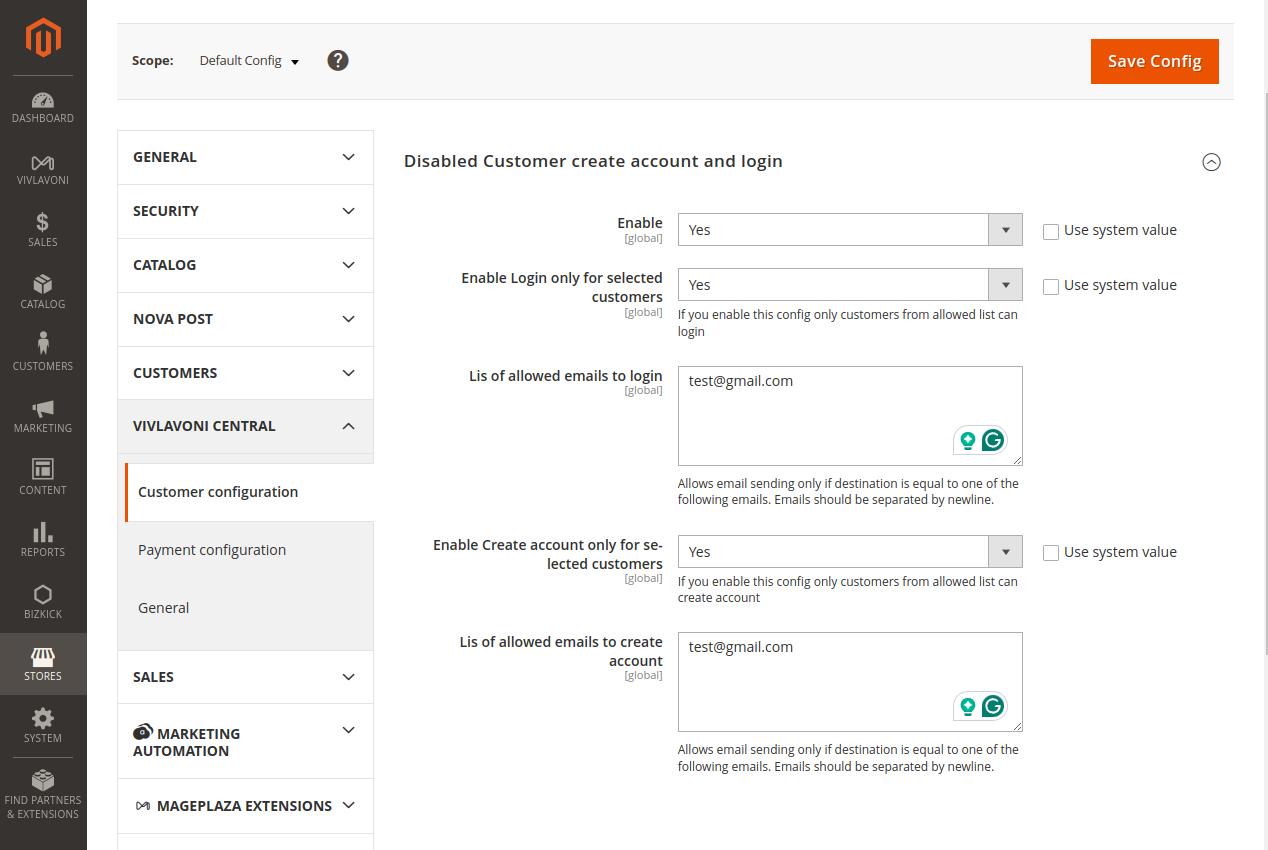Expand the Security configuration section
Viewport: 1268px width, 850px height.
pos(245,211)
